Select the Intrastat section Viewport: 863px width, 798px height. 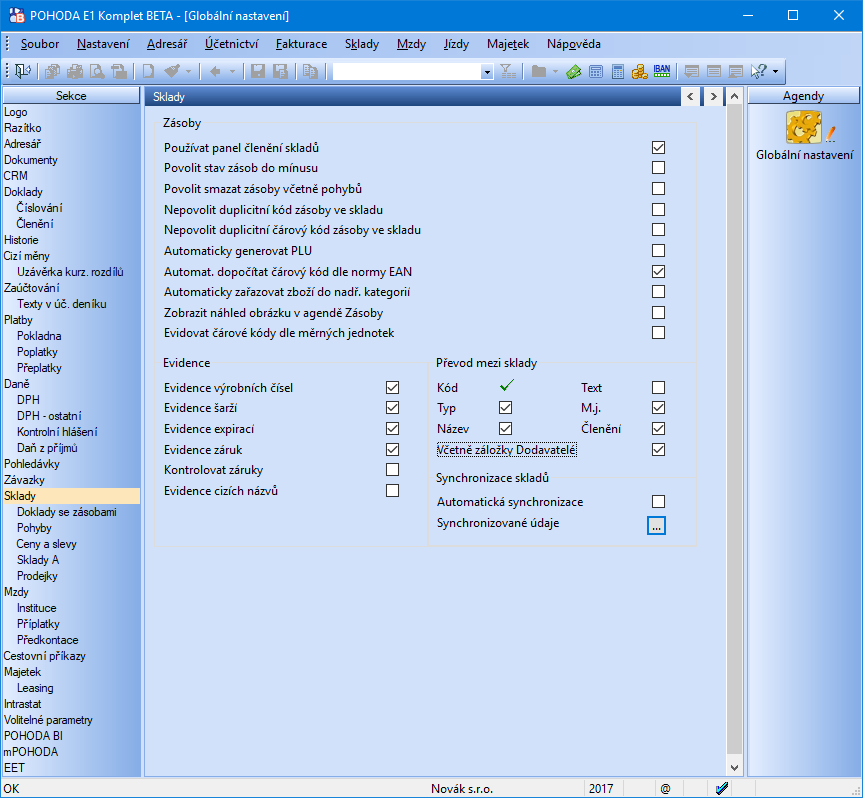click(x=23, y=704)
